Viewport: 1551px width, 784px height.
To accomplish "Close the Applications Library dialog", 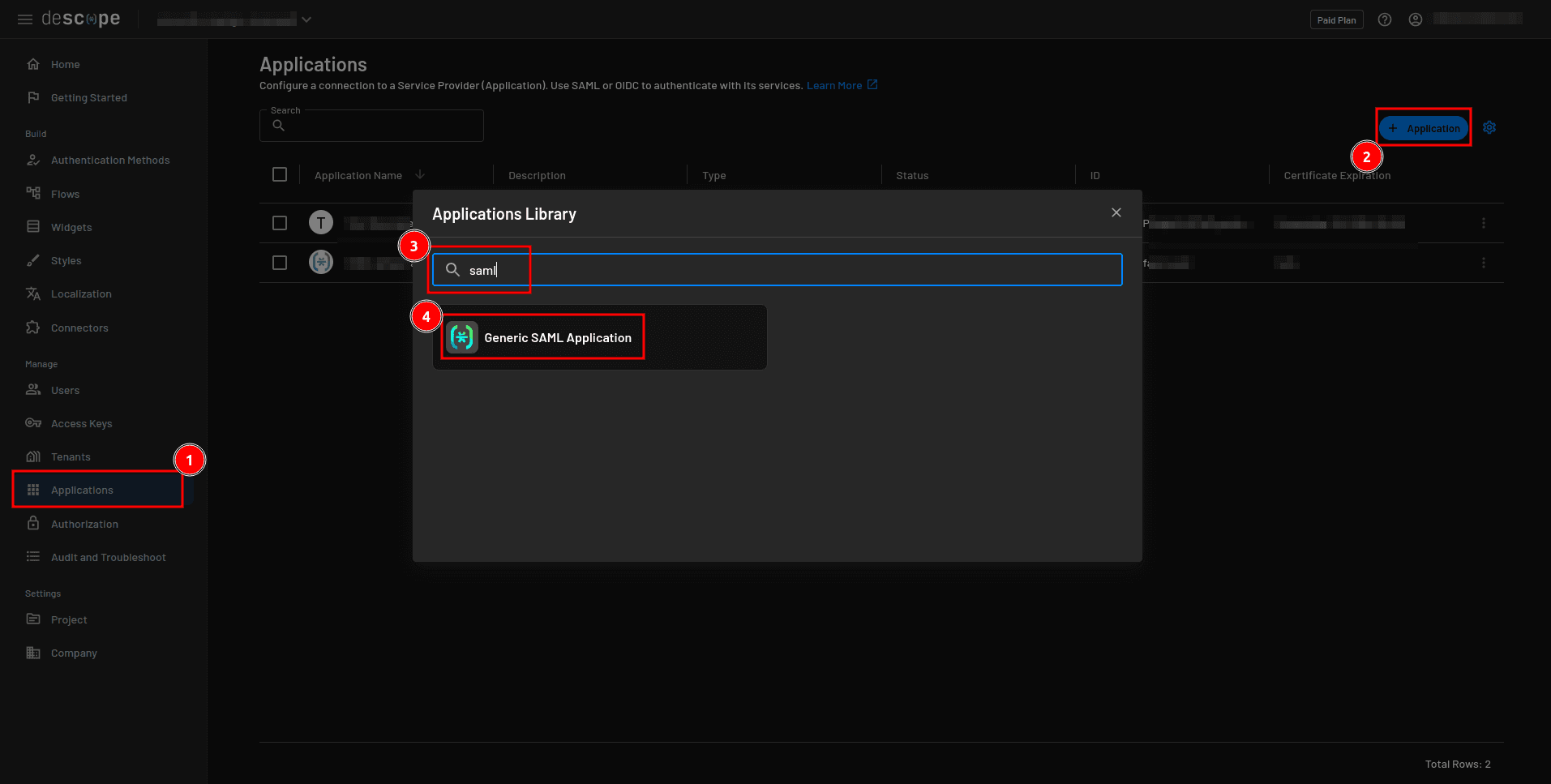I will 1116,212.
